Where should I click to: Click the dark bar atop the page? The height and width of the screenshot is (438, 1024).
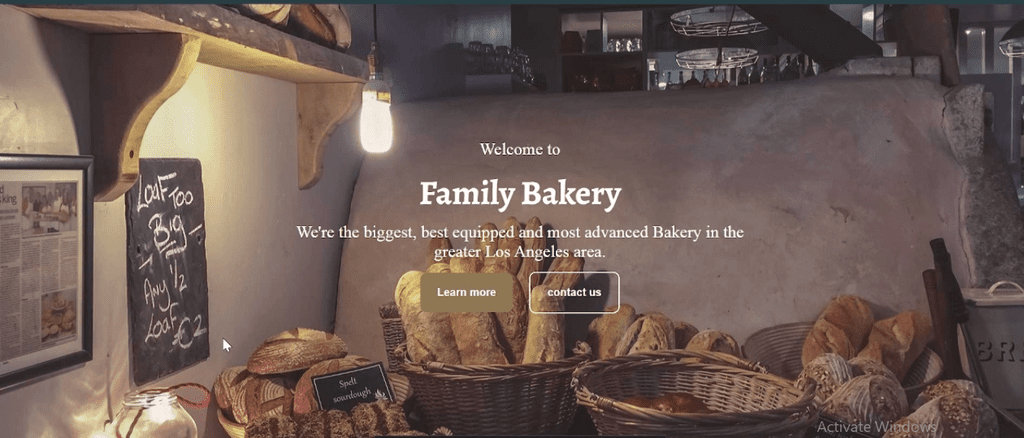512,2
